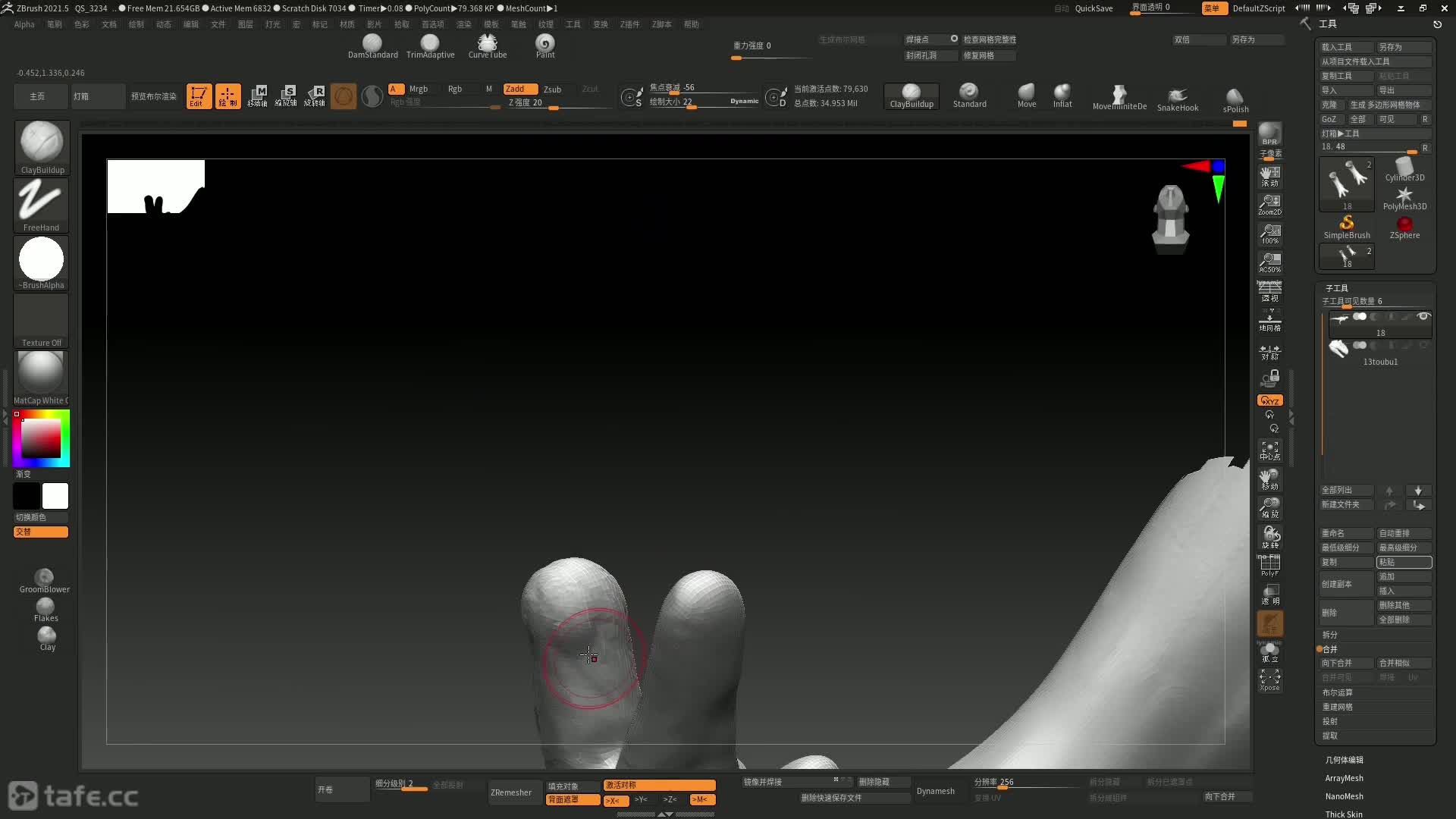The image size is (1456, 819).
Task: Click the PolyF wireframe button
Action: (1269, 566)
